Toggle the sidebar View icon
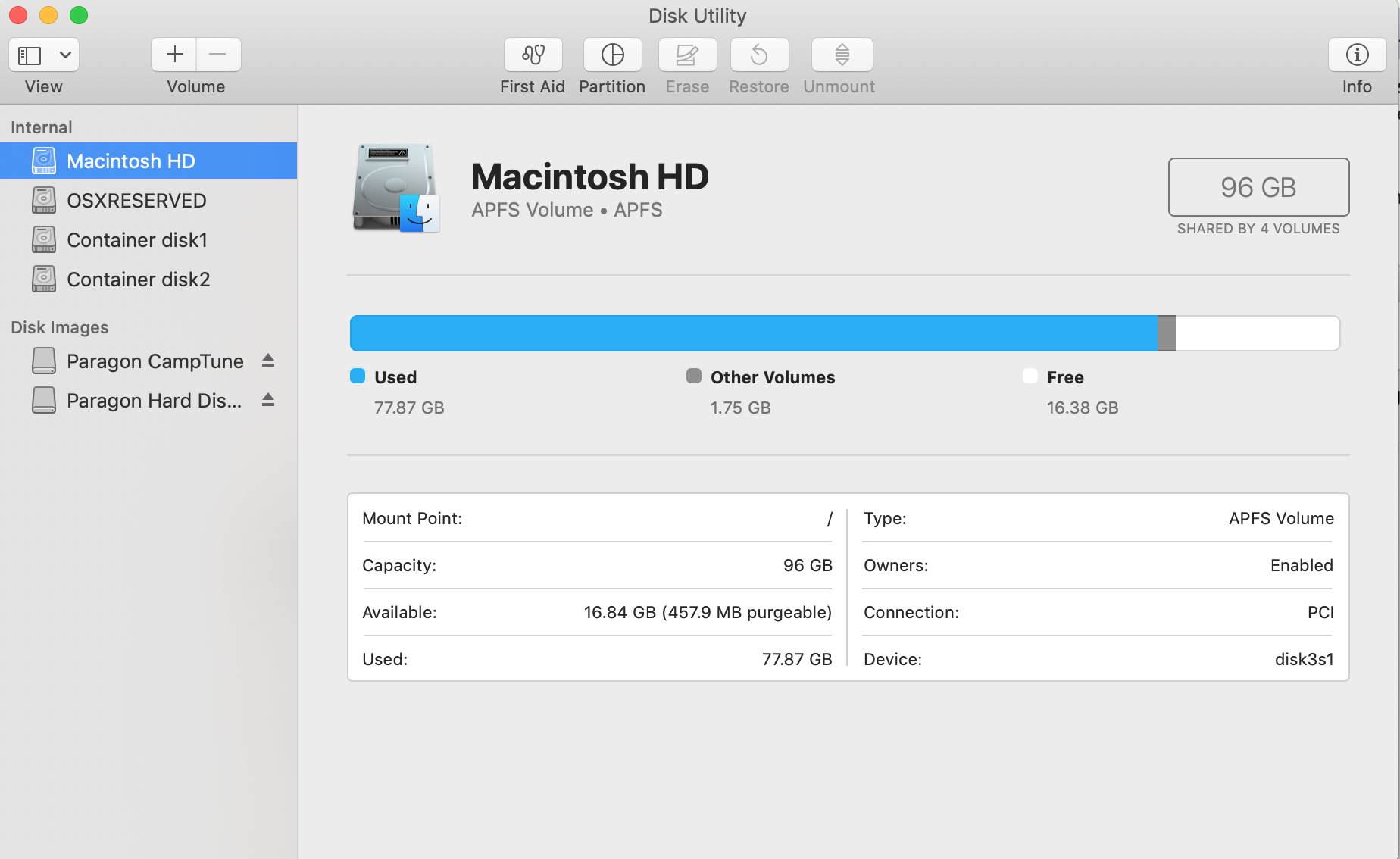This screenshot has height=859, width=1400. 30,55
